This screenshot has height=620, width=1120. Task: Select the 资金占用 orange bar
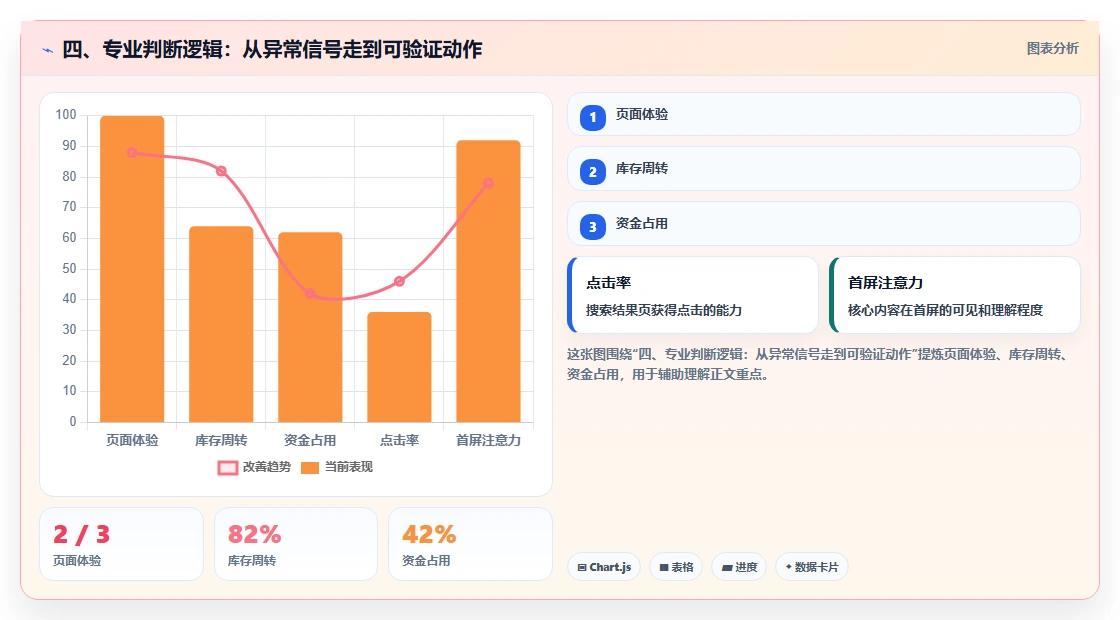pos(310,327)
